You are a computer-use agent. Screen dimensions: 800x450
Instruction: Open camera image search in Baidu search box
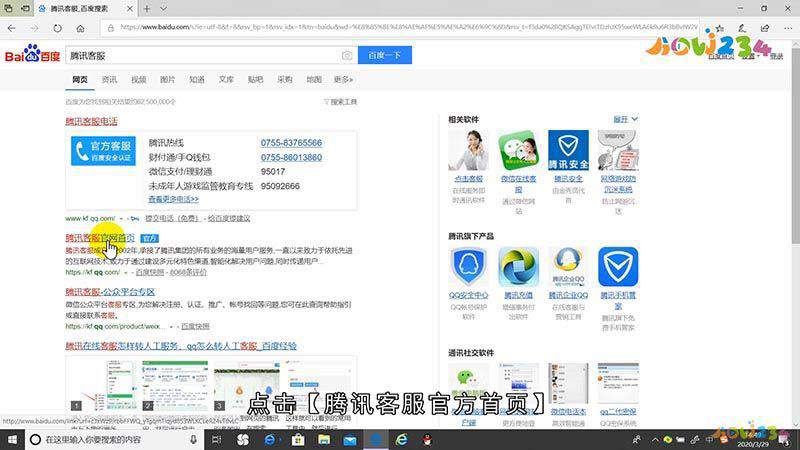[x=346, y=56]
